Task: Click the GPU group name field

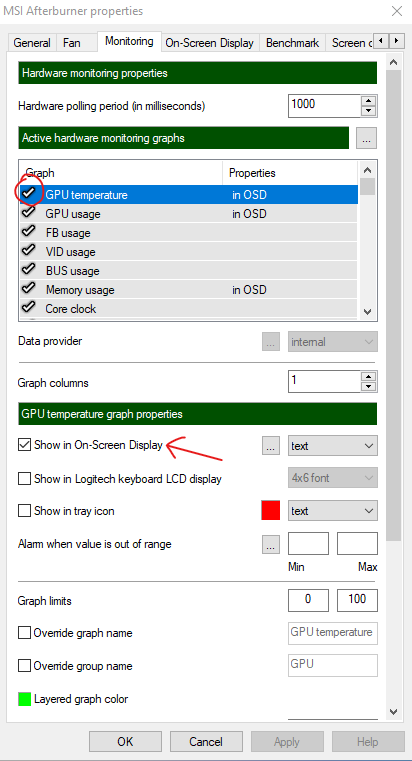Action: [x=332, y=665]
